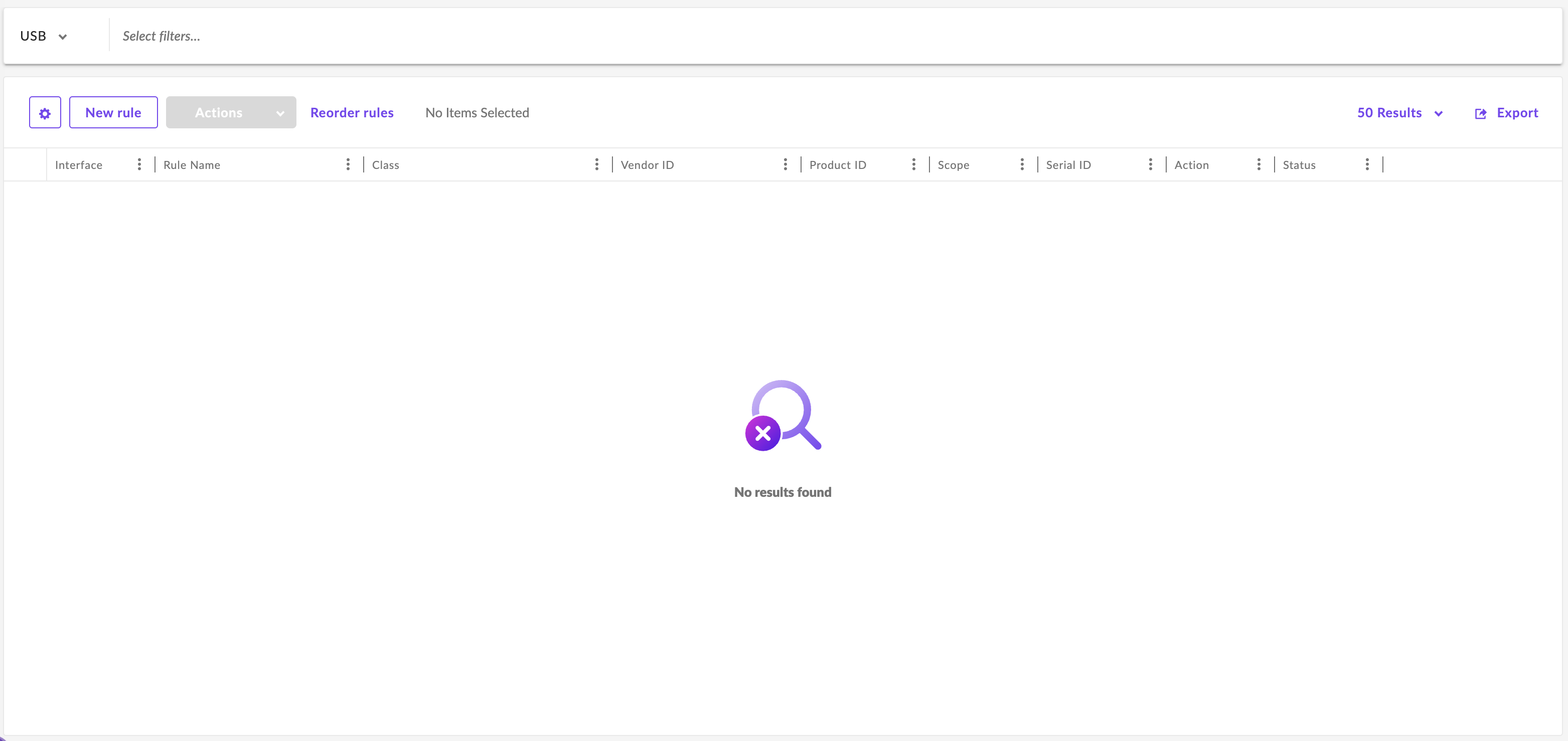The height and width of the screenshot is (741, 1568).
Task: Open the Scope column three-dot menu
Action: tap(1022, 164)
